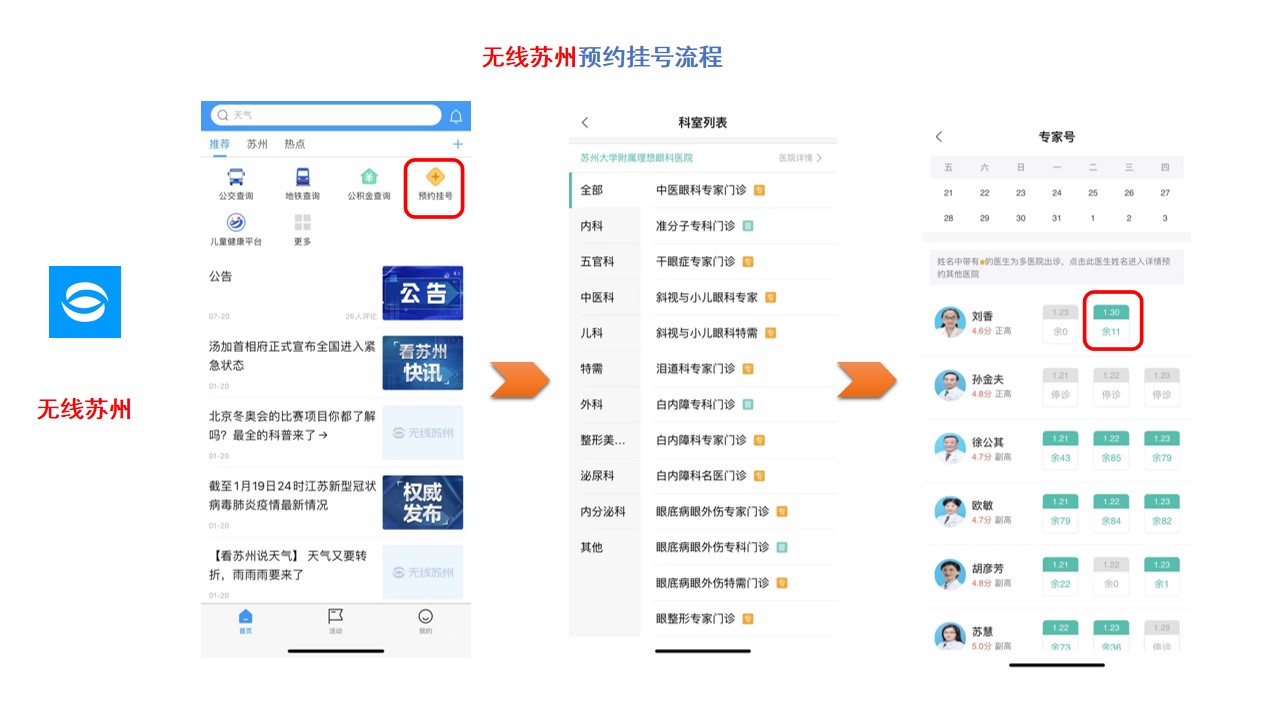Select 儿科 department category

coord(604,333)
